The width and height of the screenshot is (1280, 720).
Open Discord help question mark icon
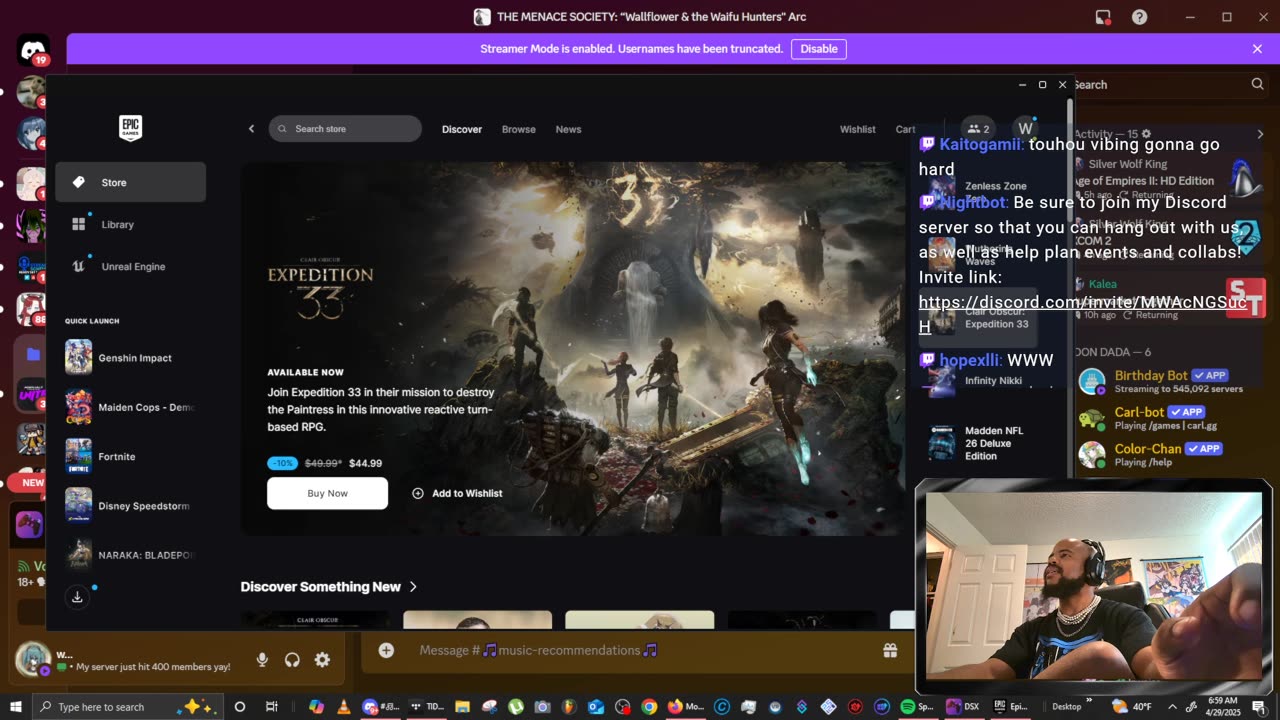tap(1139, 17)
